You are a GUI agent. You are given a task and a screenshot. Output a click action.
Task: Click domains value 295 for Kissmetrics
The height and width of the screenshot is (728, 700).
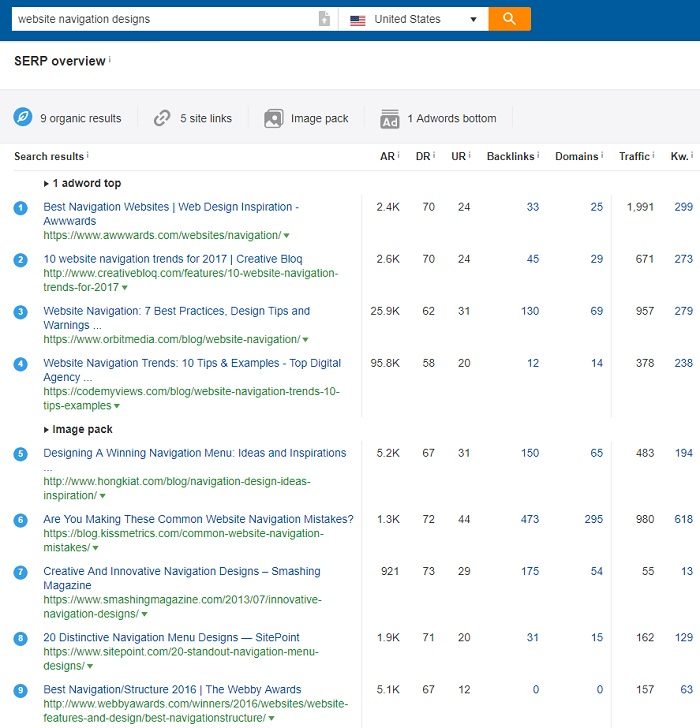pyautogui.click(x=594, y=519)
